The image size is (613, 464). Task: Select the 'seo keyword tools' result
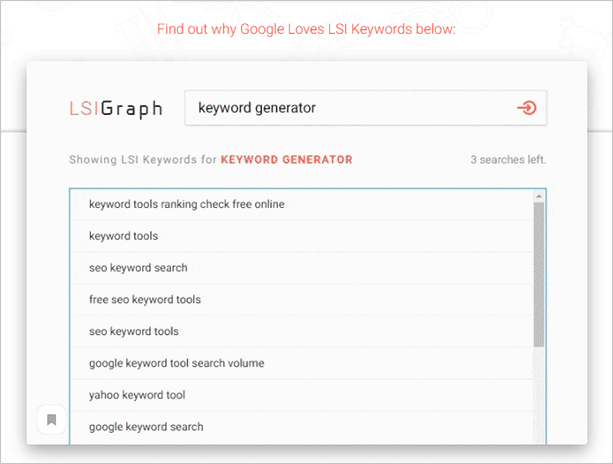[x=134, y=331]
